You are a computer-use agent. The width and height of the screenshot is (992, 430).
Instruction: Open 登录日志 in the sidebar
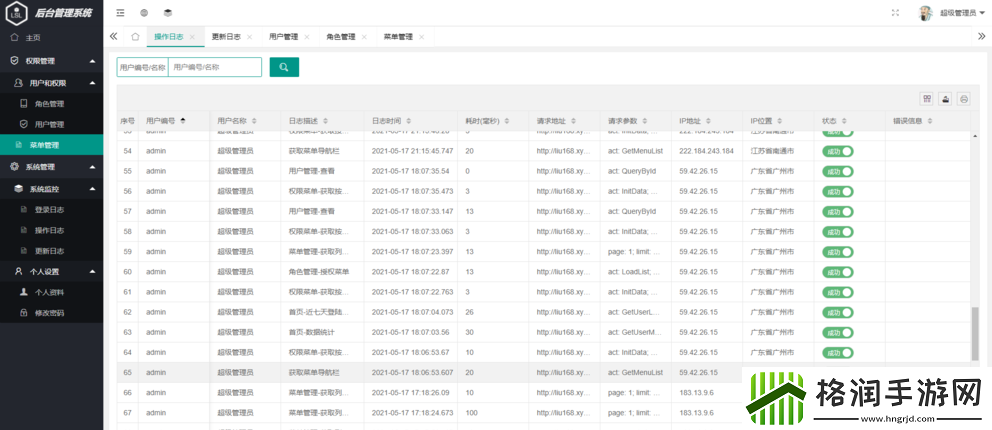pyautogui.click(x=49, y=210)
